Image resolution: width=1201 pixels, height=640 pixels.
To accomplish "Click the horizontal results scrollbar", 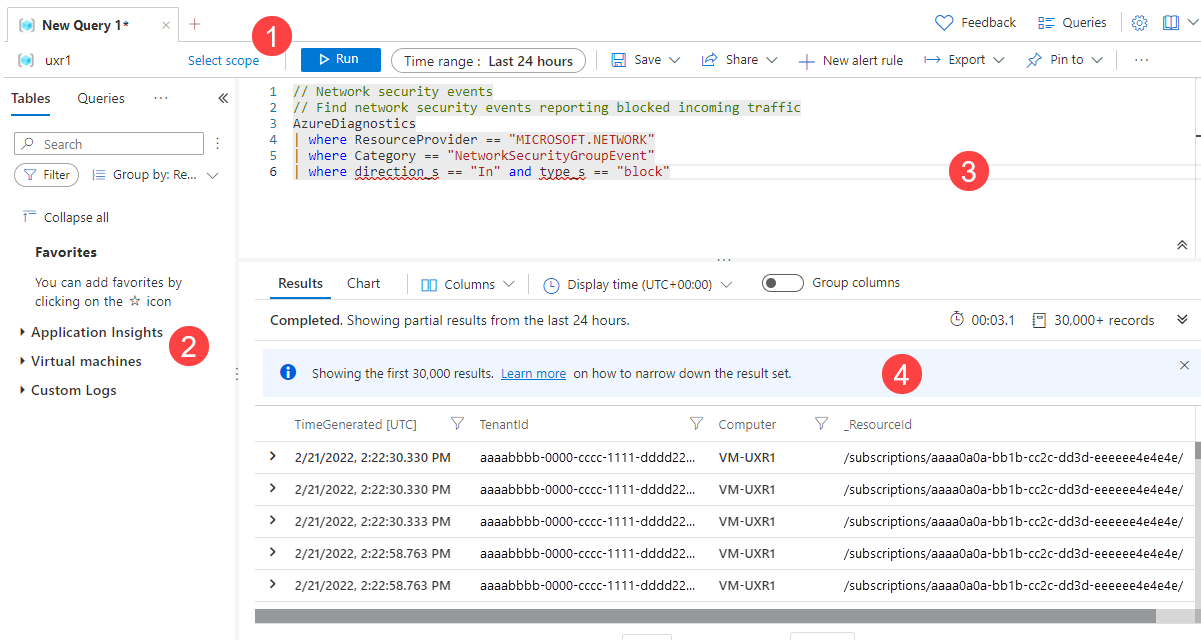I will (x=705, y=616).
